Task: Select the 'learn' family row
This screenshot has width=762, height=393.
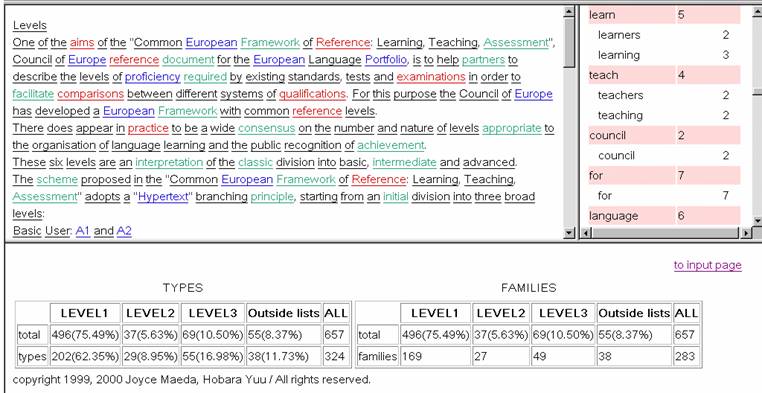Action: pyautogui.click(x=664, y=15)
